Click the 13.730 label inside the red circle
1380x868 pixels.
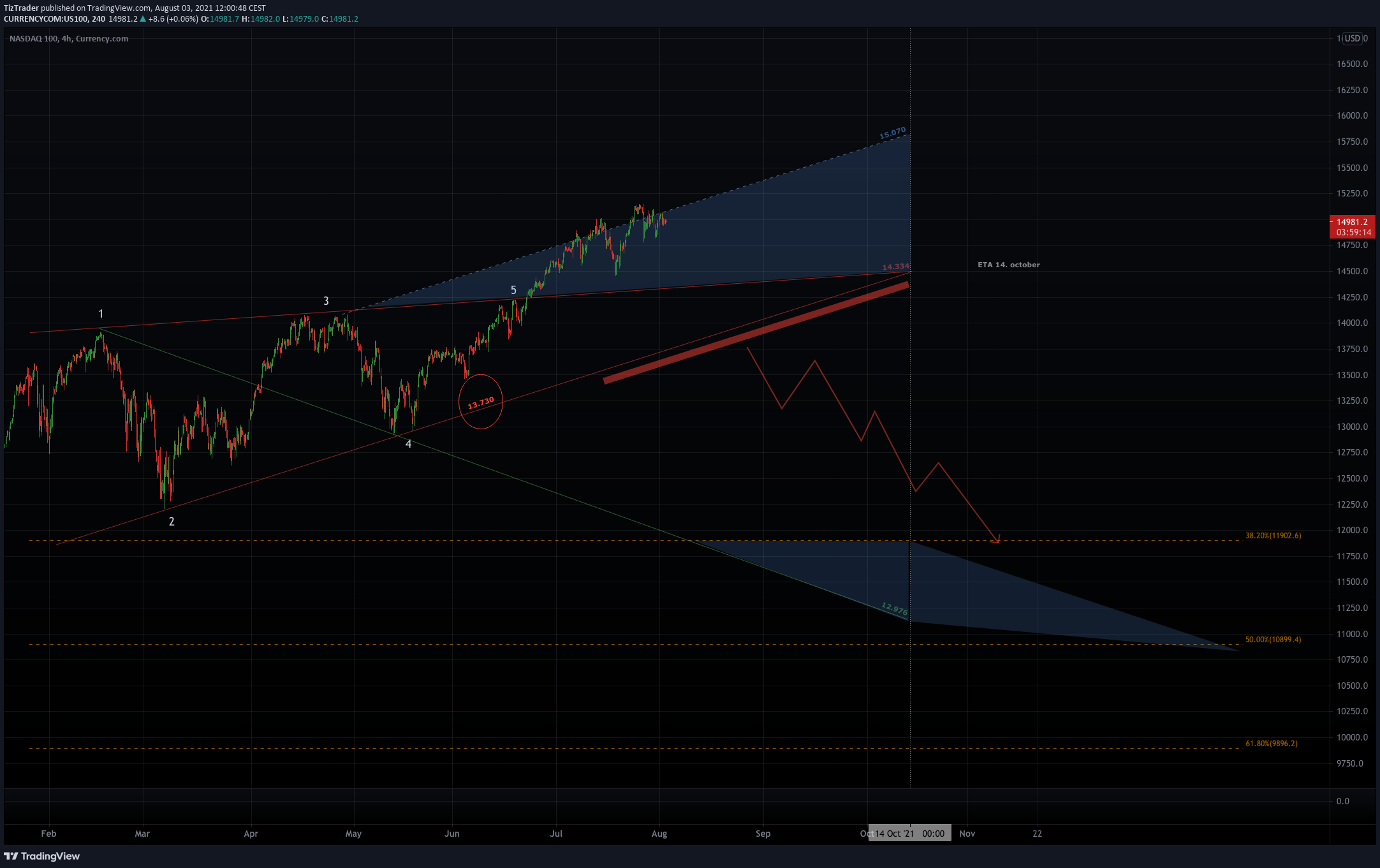[481, 402]
